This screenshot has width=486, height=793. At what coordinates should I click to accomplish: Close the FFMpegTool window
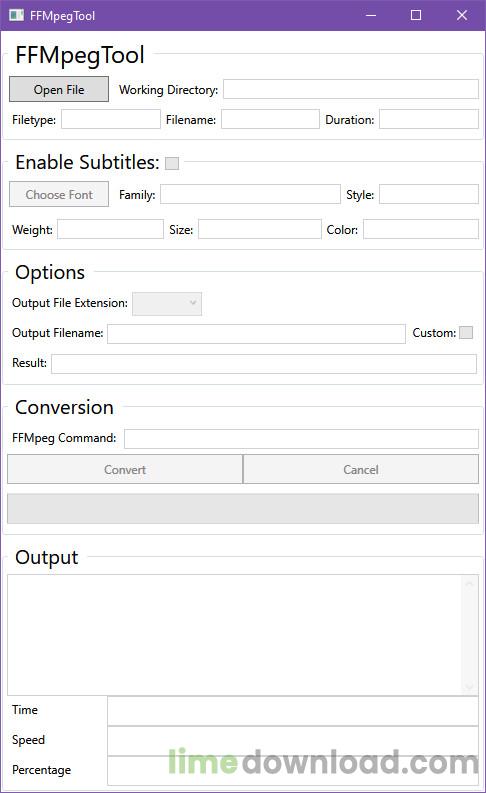[461, 15]
